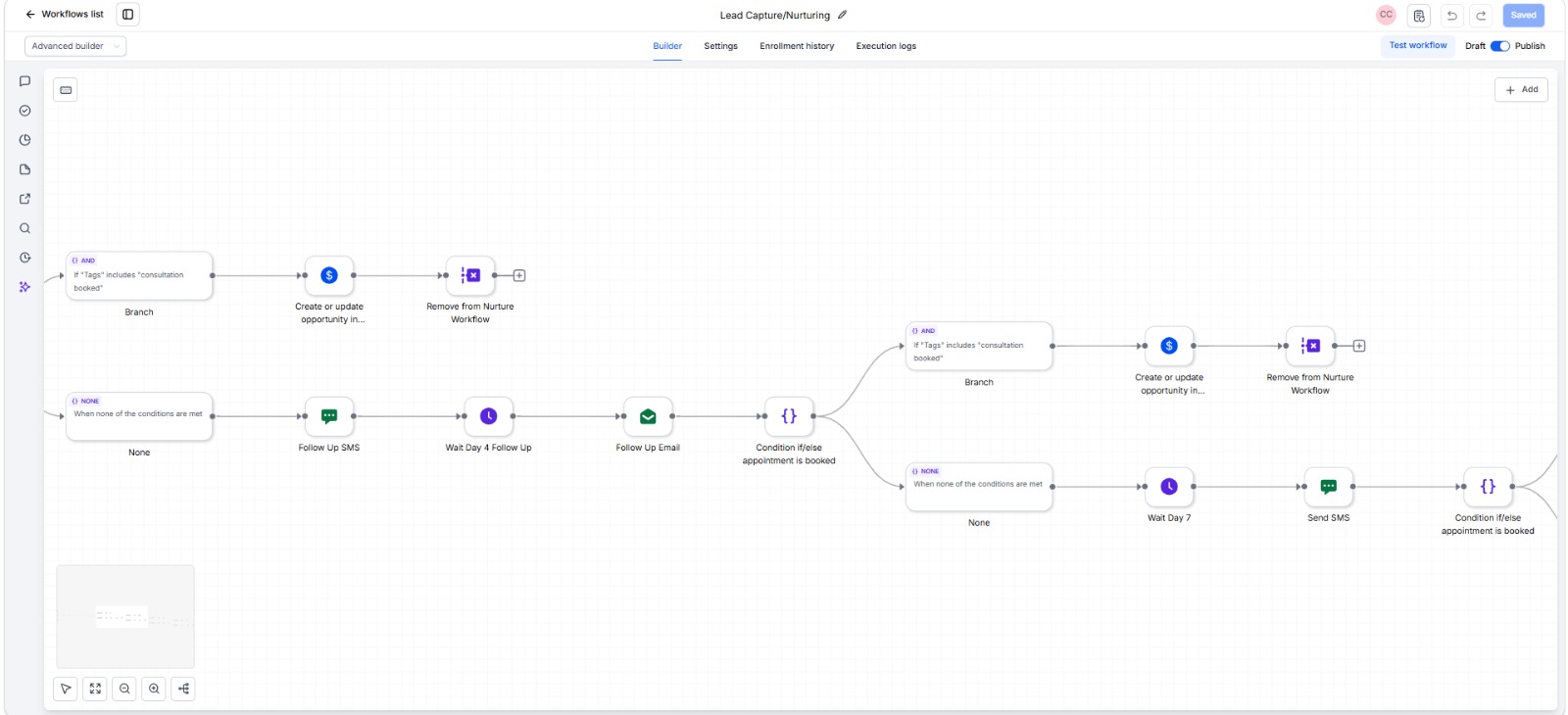Fit workflow to view using the expand icon
Image resolution: width=1568 pixels, height=715 pixels.
click(95, 689)
